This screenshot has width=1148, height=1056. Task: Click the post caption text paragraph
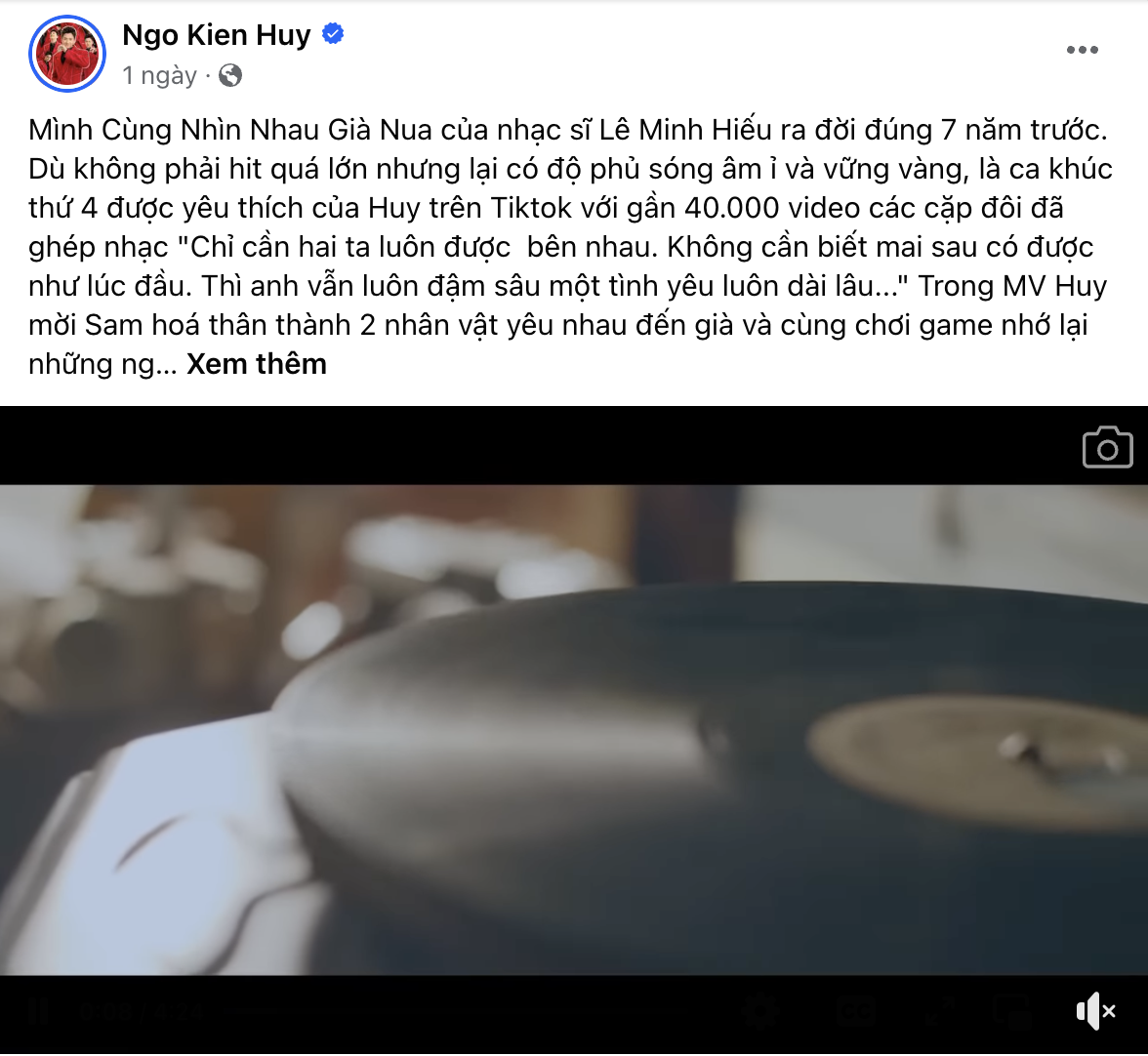pyautogui.click(x=571, y=247)
